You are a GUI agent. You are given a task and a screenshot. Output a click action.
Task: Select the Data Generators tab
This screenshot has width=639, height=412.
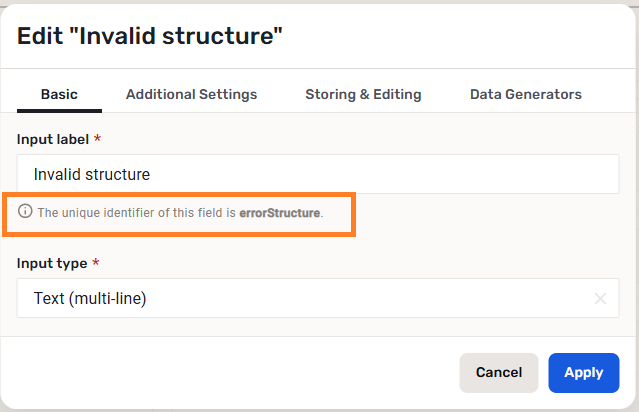point(525,94)
